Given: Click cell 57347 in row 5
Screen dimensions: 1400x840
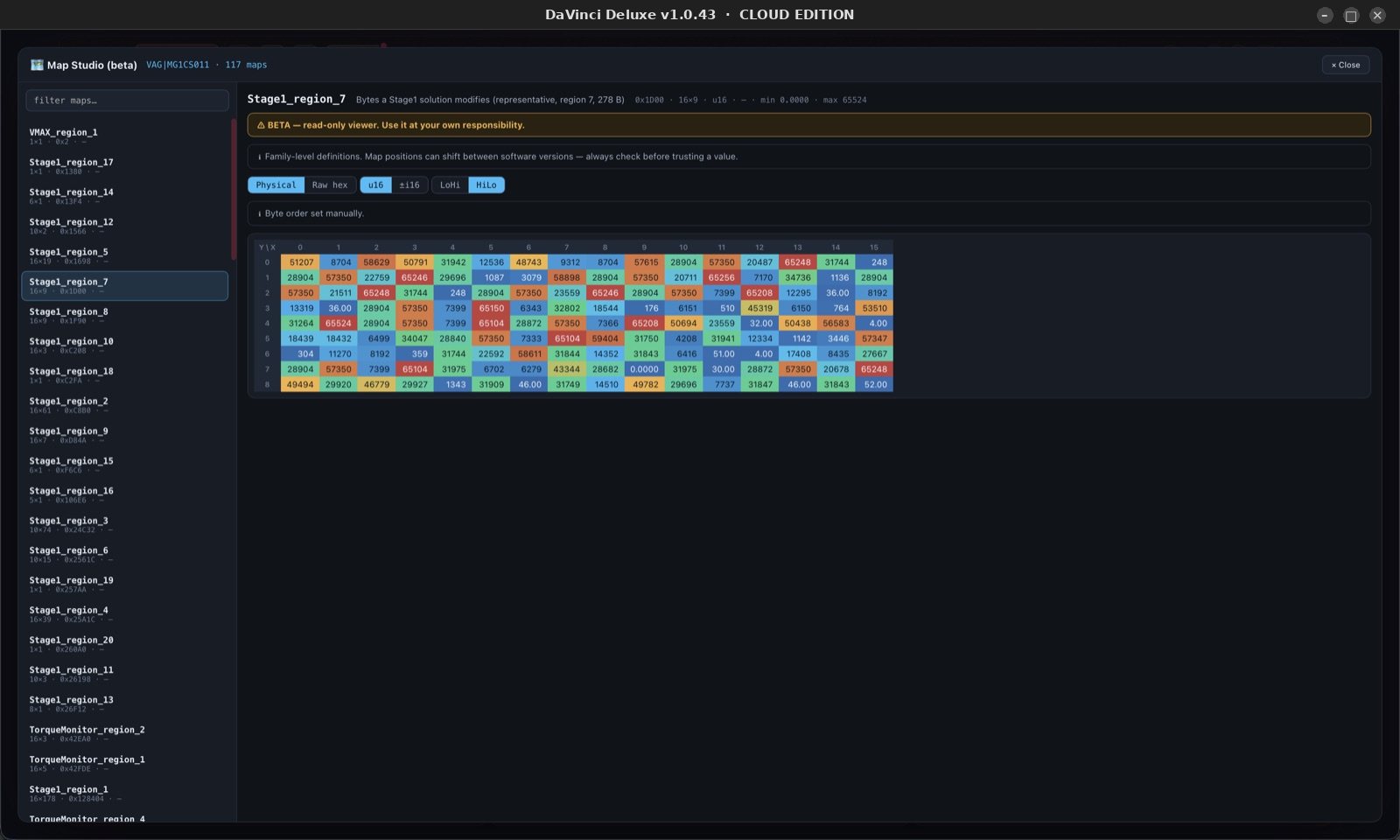Looking at the screenshot, I should pyautogui.click(x=874, y=339).
